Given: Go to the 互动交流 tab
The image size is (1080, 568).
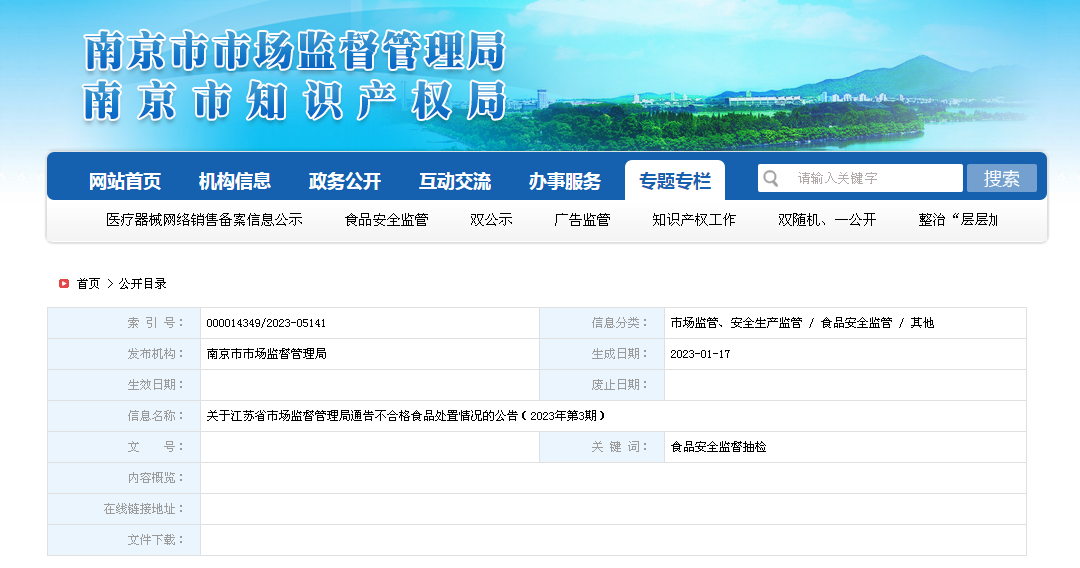Looking at the screenshot, I should (x=455, y=181).
